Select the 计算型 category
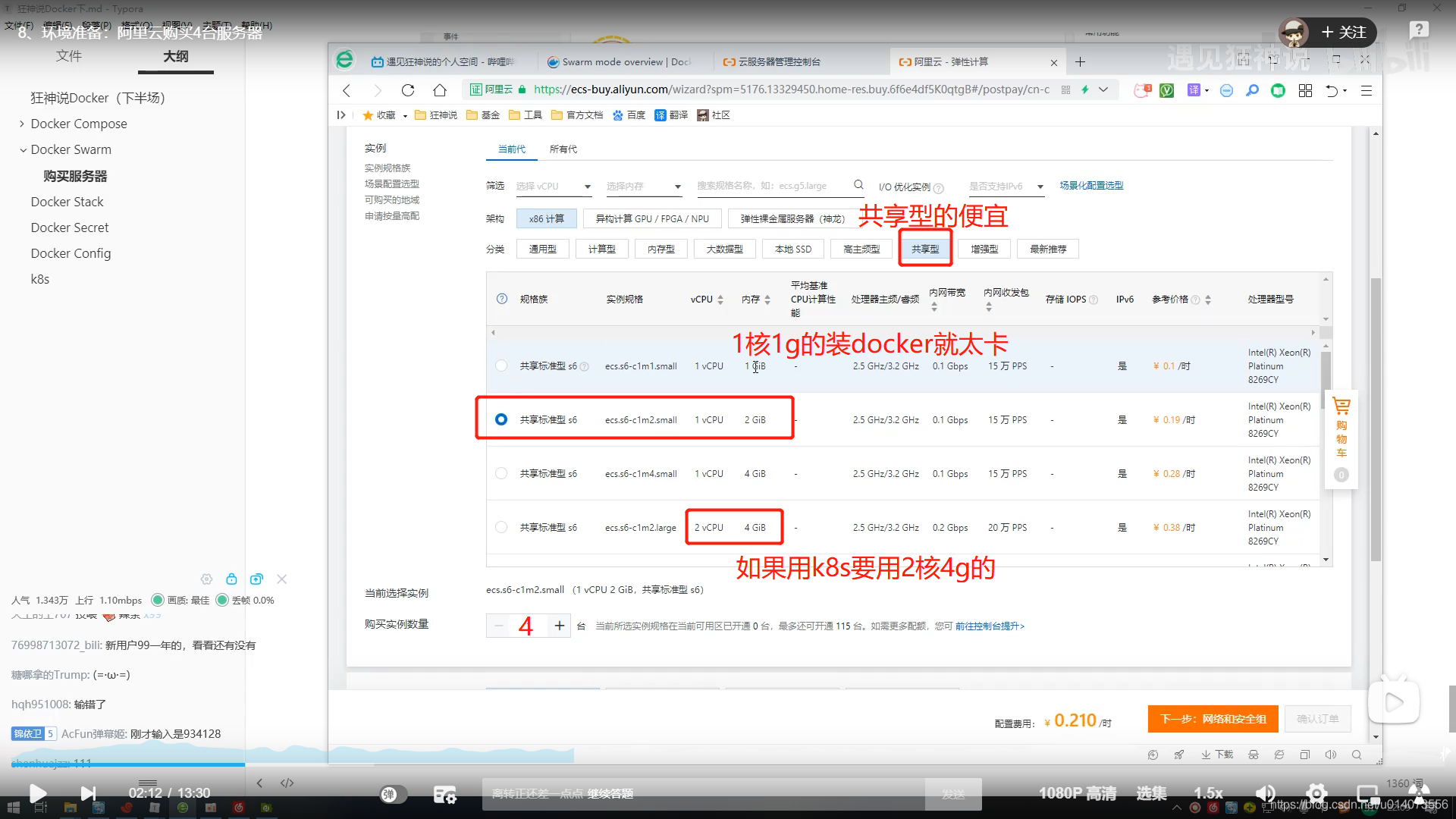 (x=602, y=249)
